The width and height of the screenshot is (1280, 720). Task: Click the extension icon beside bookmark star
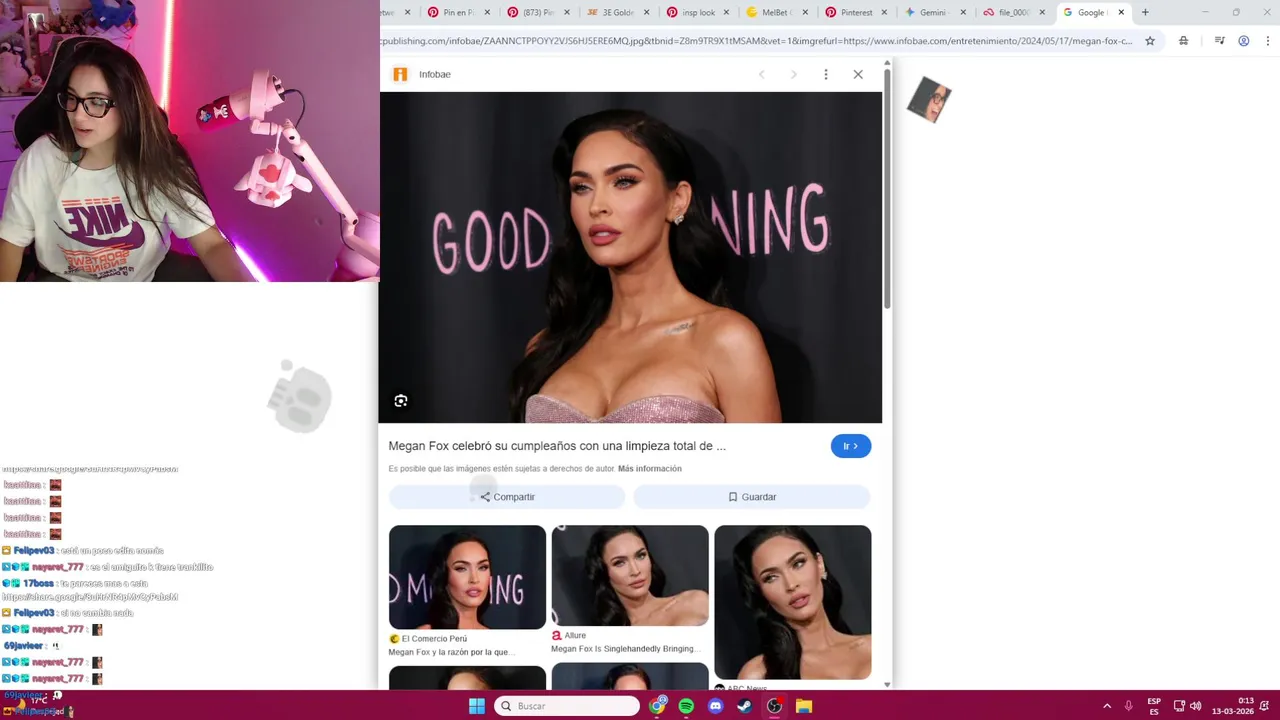pos(1184,41)
